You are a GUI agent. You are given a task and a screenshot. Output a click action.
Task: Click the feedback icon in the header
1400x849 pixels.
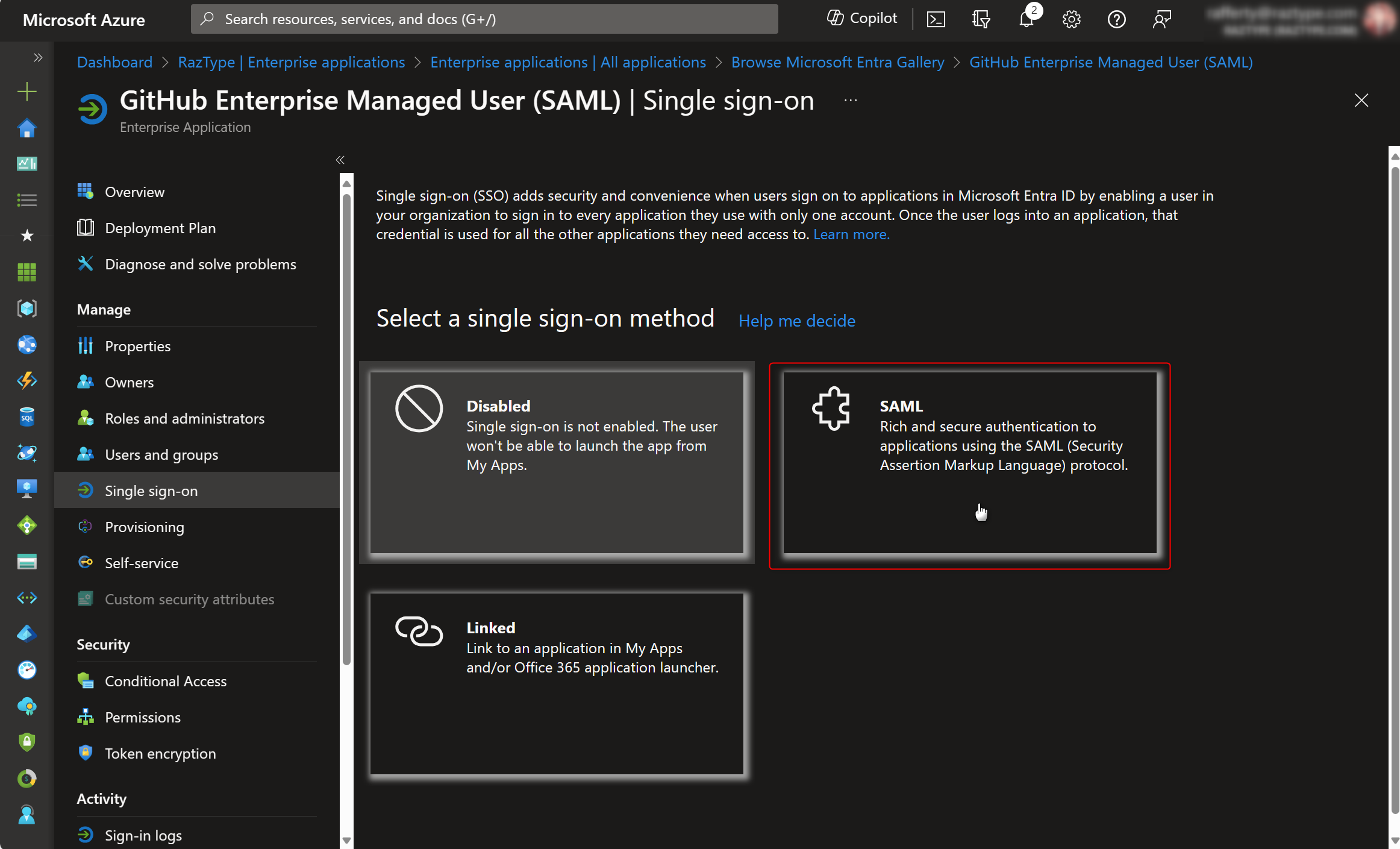(1161, 19)
